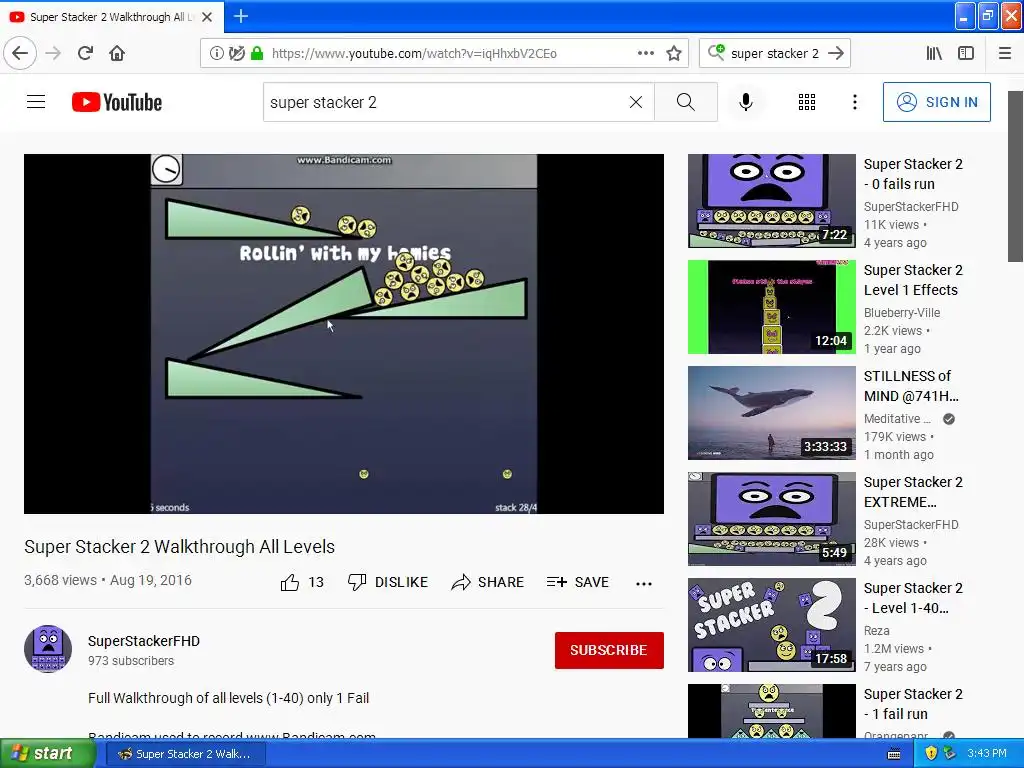1024x768 pixels.
Task: Click the YouTube search magnifier button
Action: [686, 102]
